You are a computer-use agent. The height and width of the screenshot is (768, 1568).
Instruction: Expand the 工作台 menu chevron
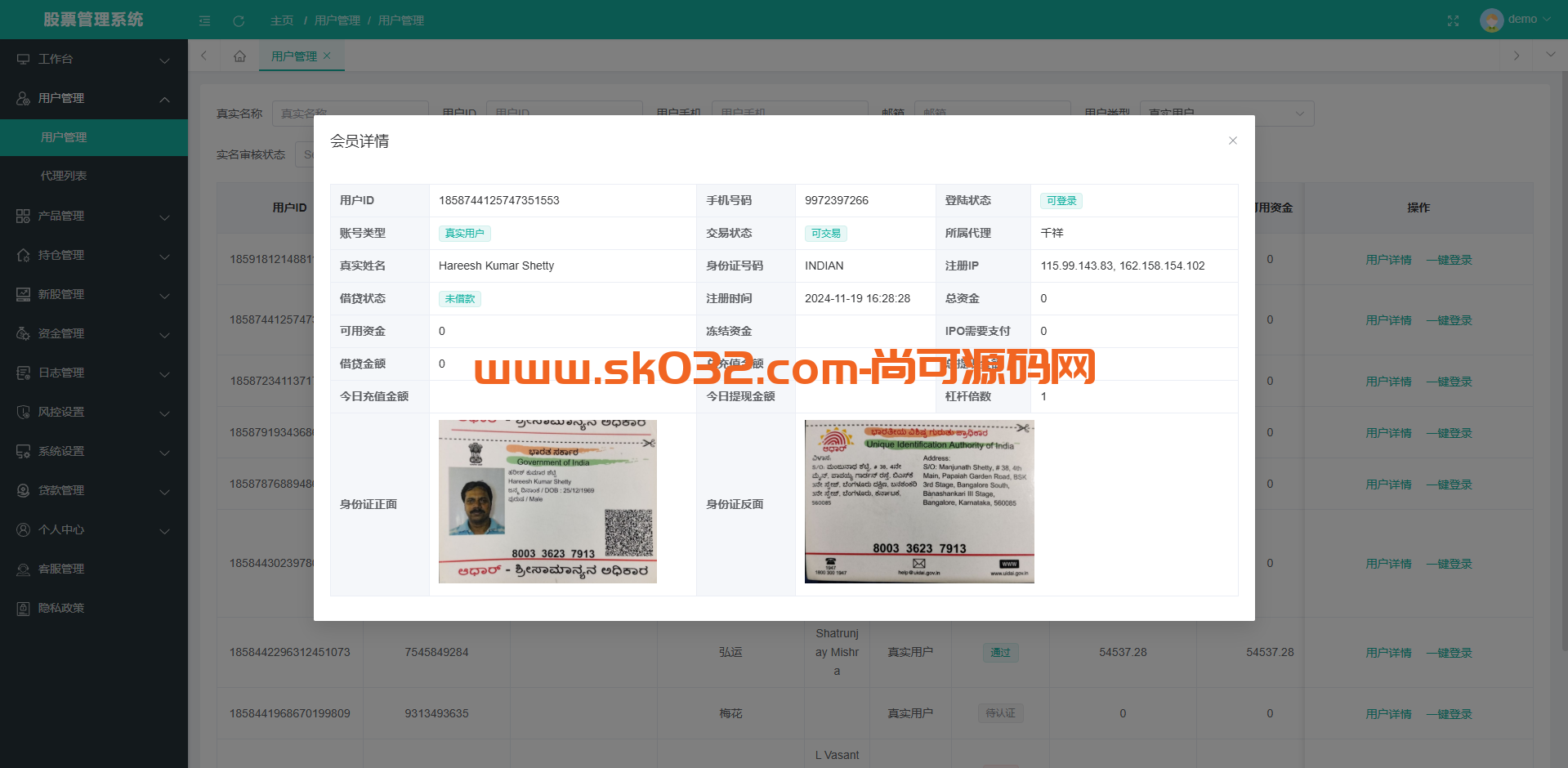pyautogui.click(x=164, y=60)
